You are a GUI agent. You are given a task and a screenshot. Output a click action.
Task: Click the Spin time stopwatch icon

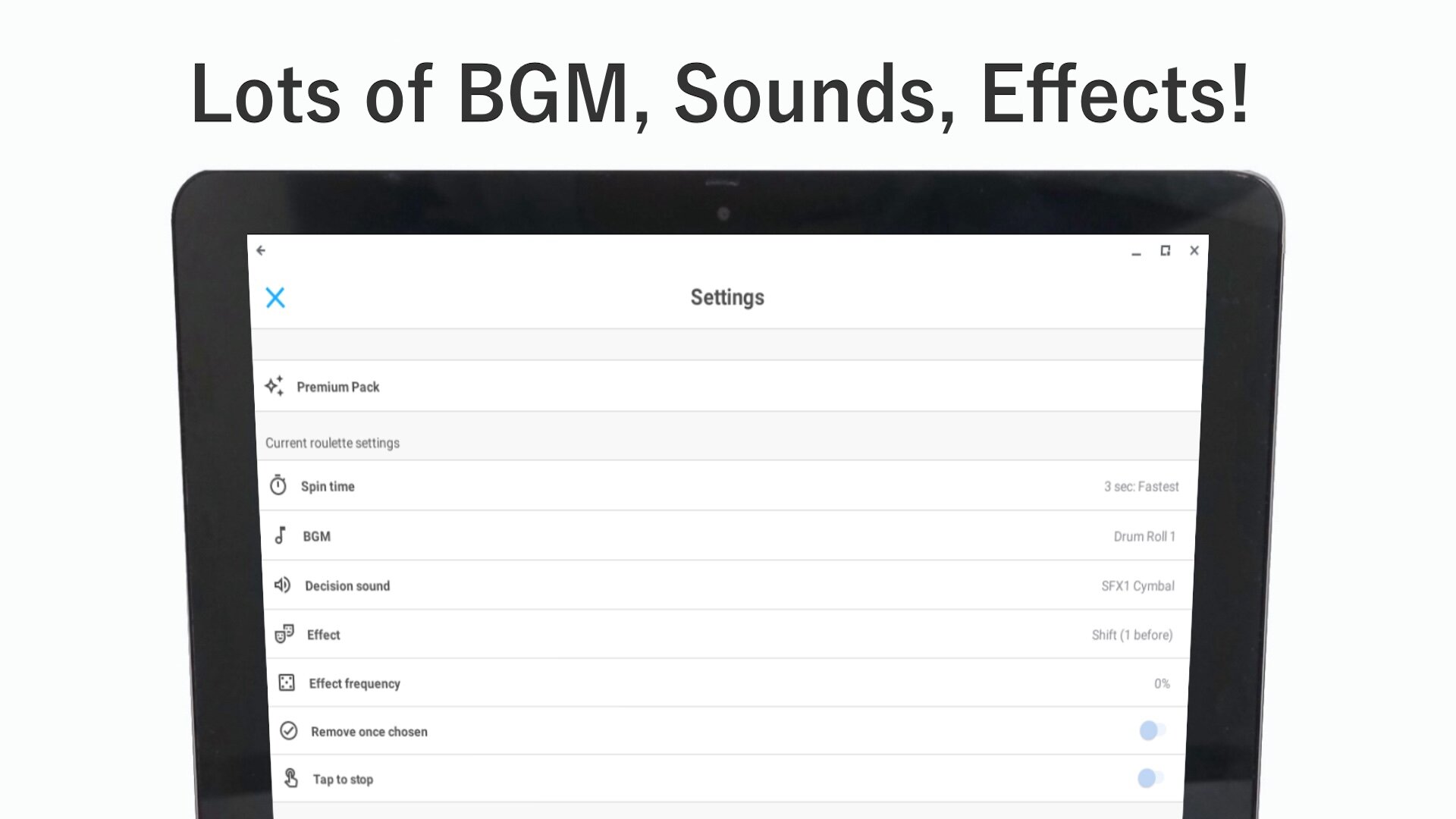[x=278, y=485]
